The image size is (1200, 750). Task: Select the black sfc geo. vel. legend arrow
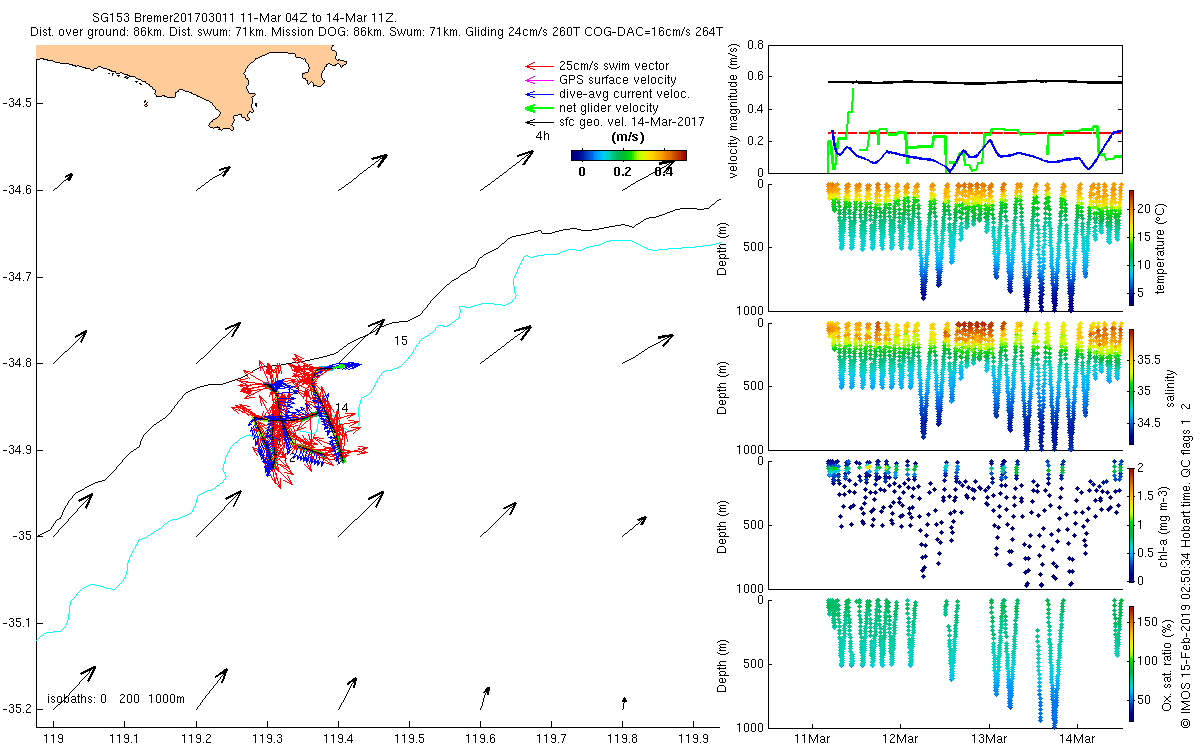coord(539,122)
